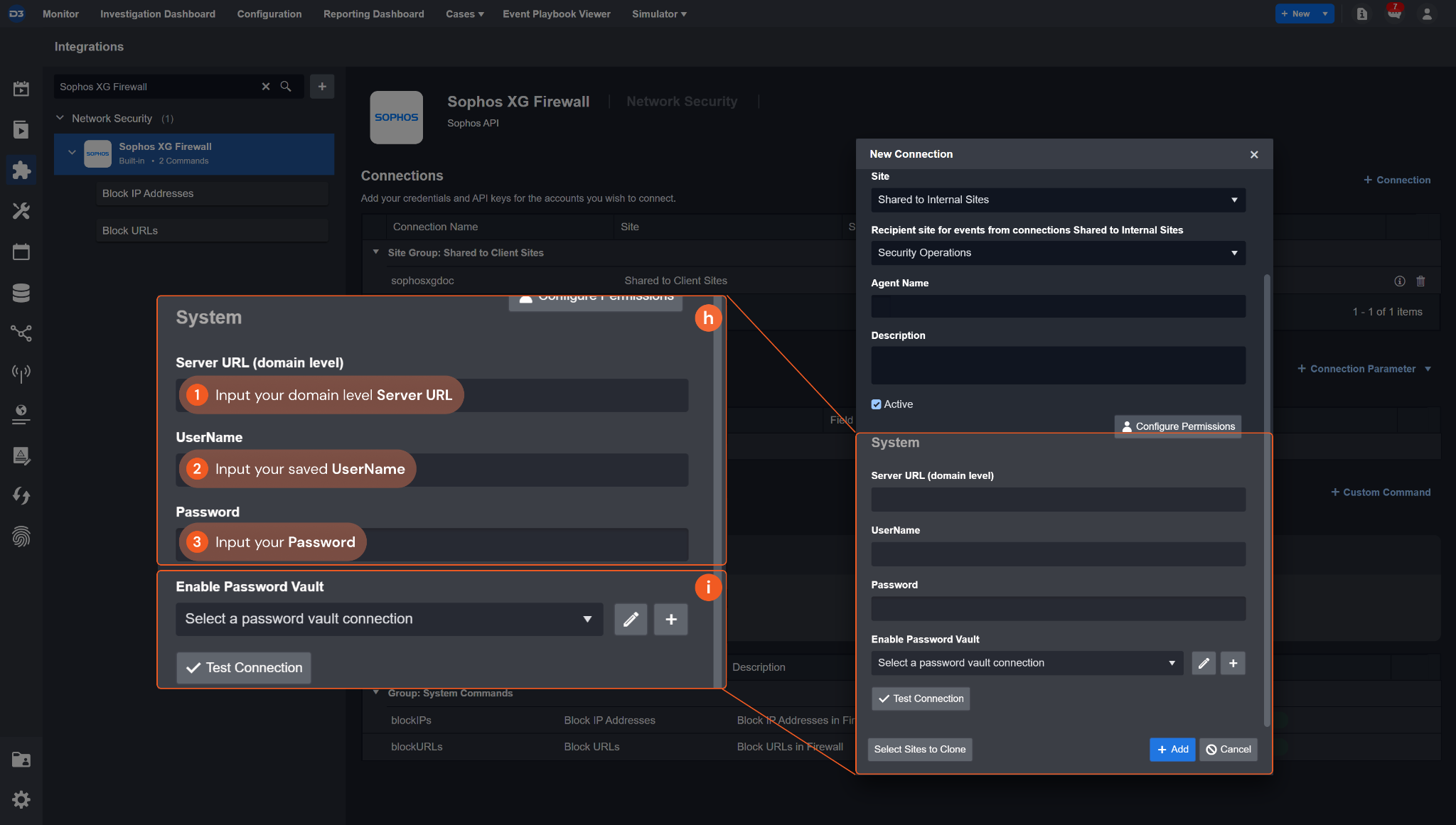Image resolution: width=1456 pixels, height=825 pixels.
Task: Collapse Group: System Commands section
Action: click(x=376, y=693)
